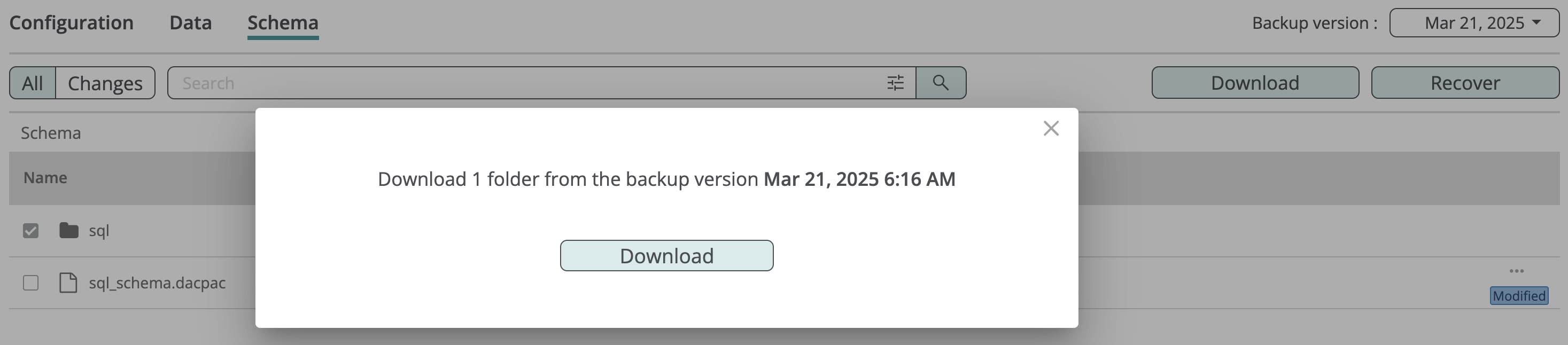
Task: Click the search magnifier icon button
Action: click(941, 83)
